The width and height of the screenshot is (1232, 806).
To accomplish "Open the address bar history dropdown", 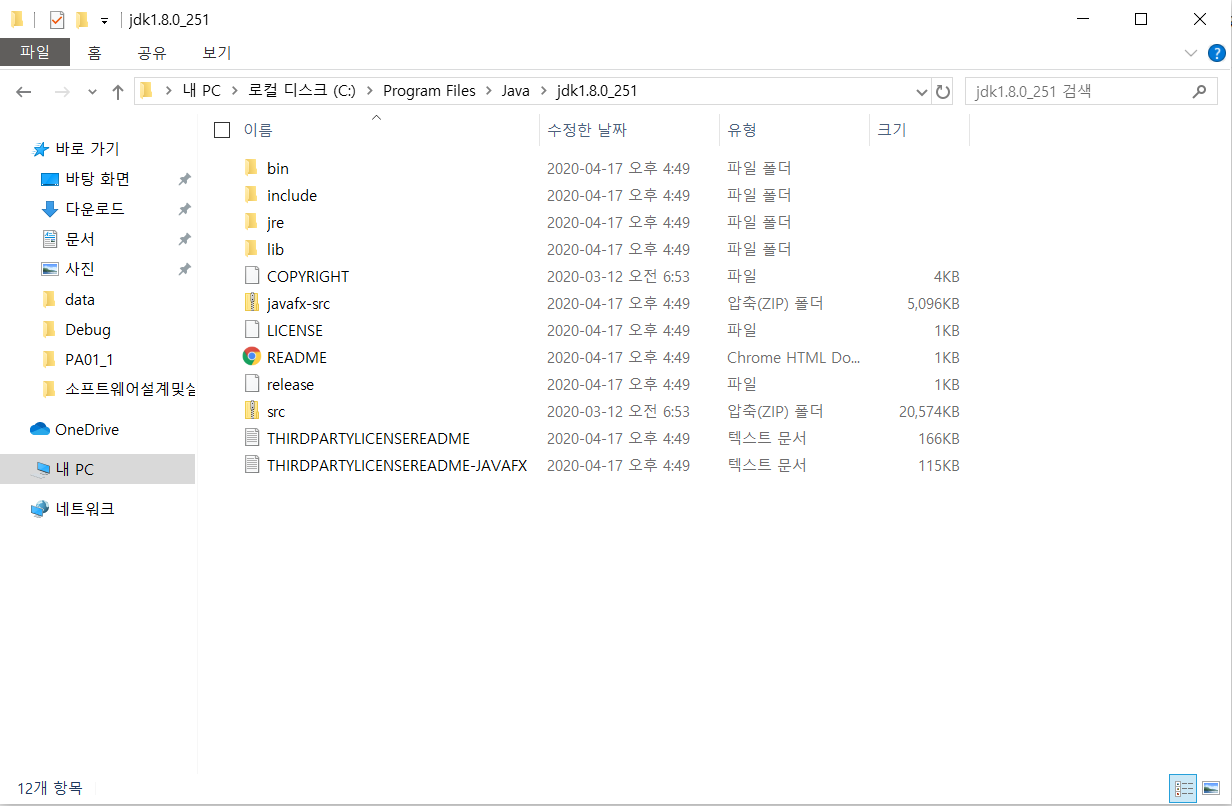I will point(922,91).
